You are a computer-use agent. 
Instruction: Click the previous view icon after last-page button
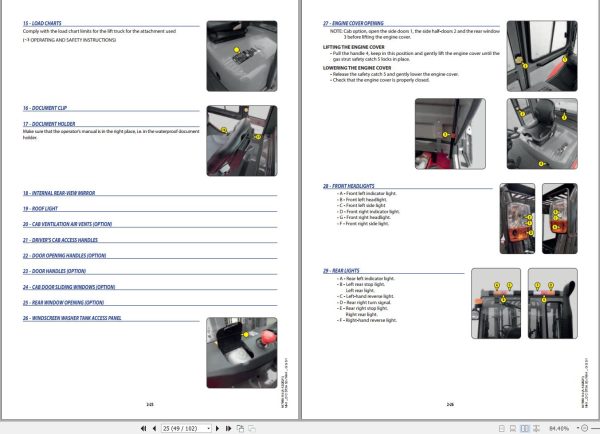240,428
